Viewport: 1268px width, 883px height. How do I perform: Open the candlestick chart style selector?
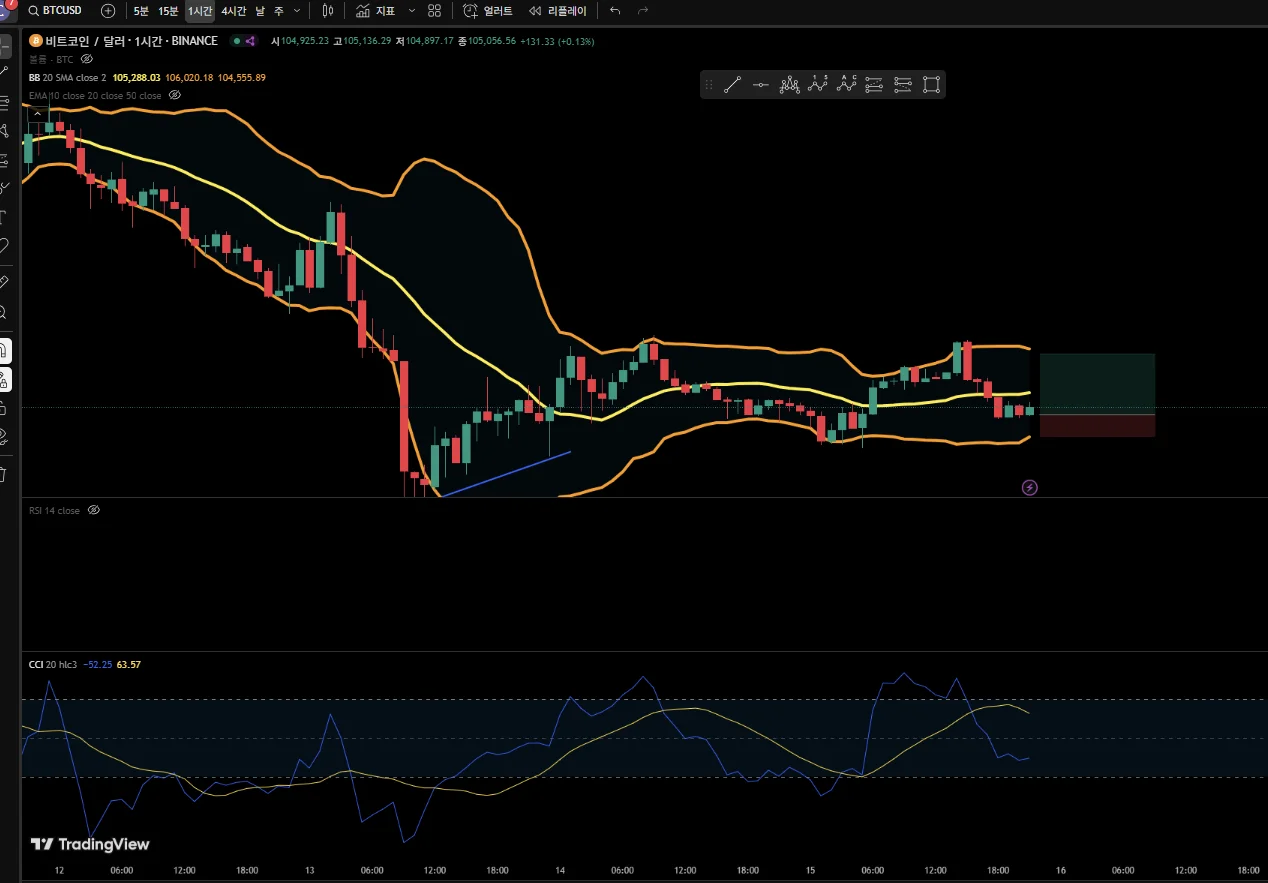coord(327,11)
